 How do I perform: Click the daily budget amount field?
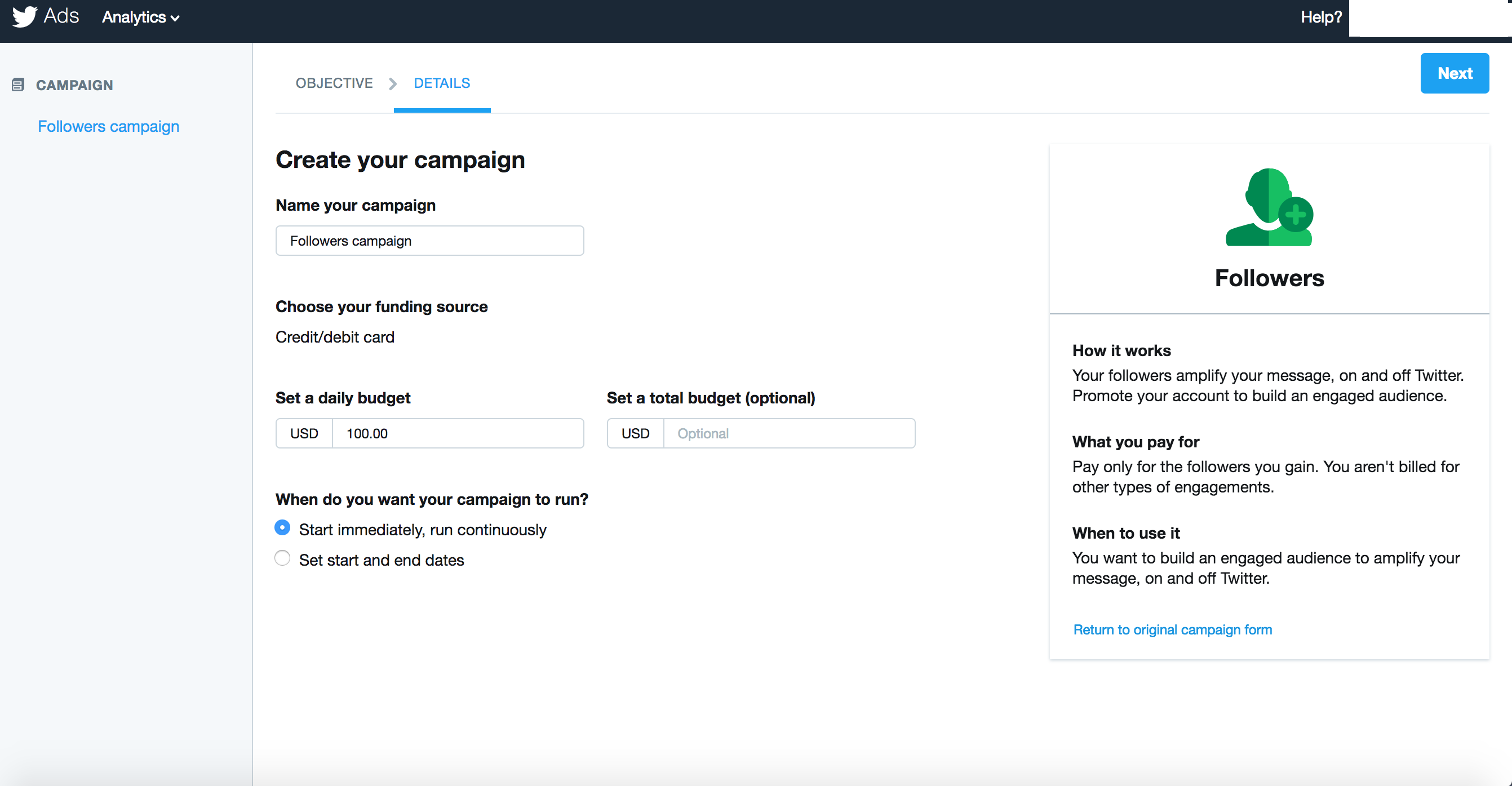tap(458, 434)
